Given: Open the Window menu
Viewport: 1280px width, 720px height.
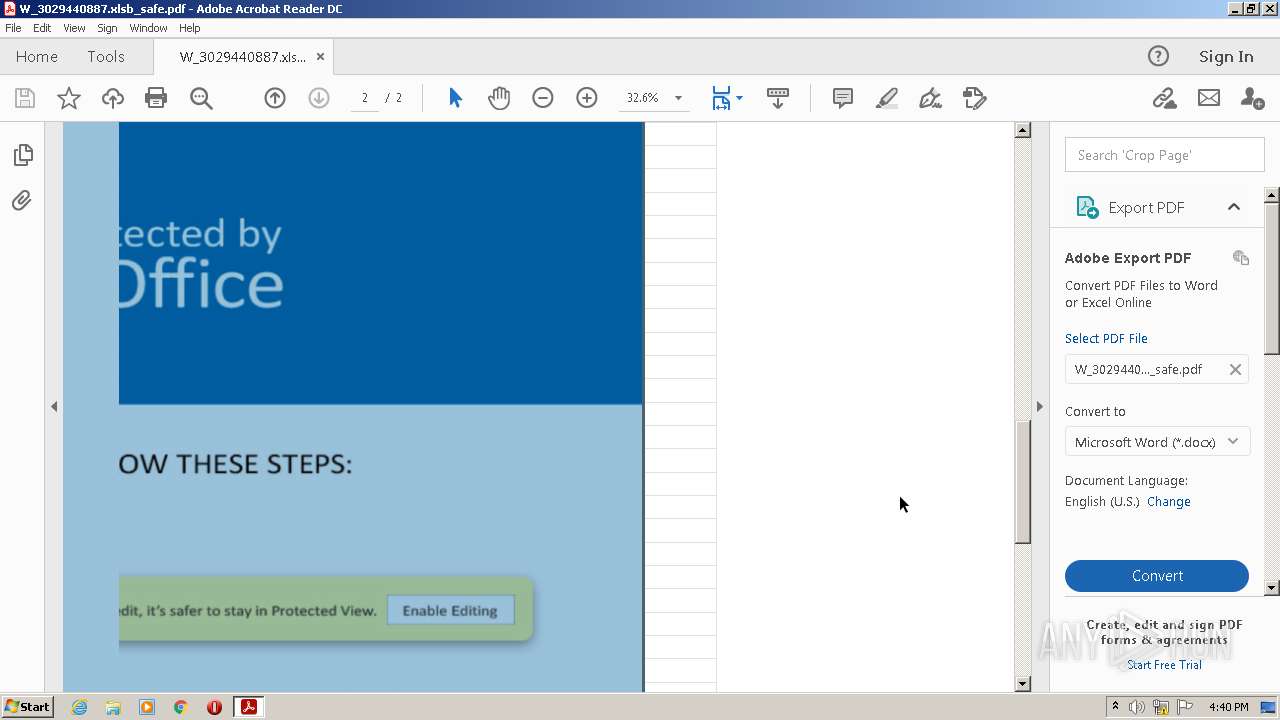Looking at the screenshot, I should tap(148, 28).
